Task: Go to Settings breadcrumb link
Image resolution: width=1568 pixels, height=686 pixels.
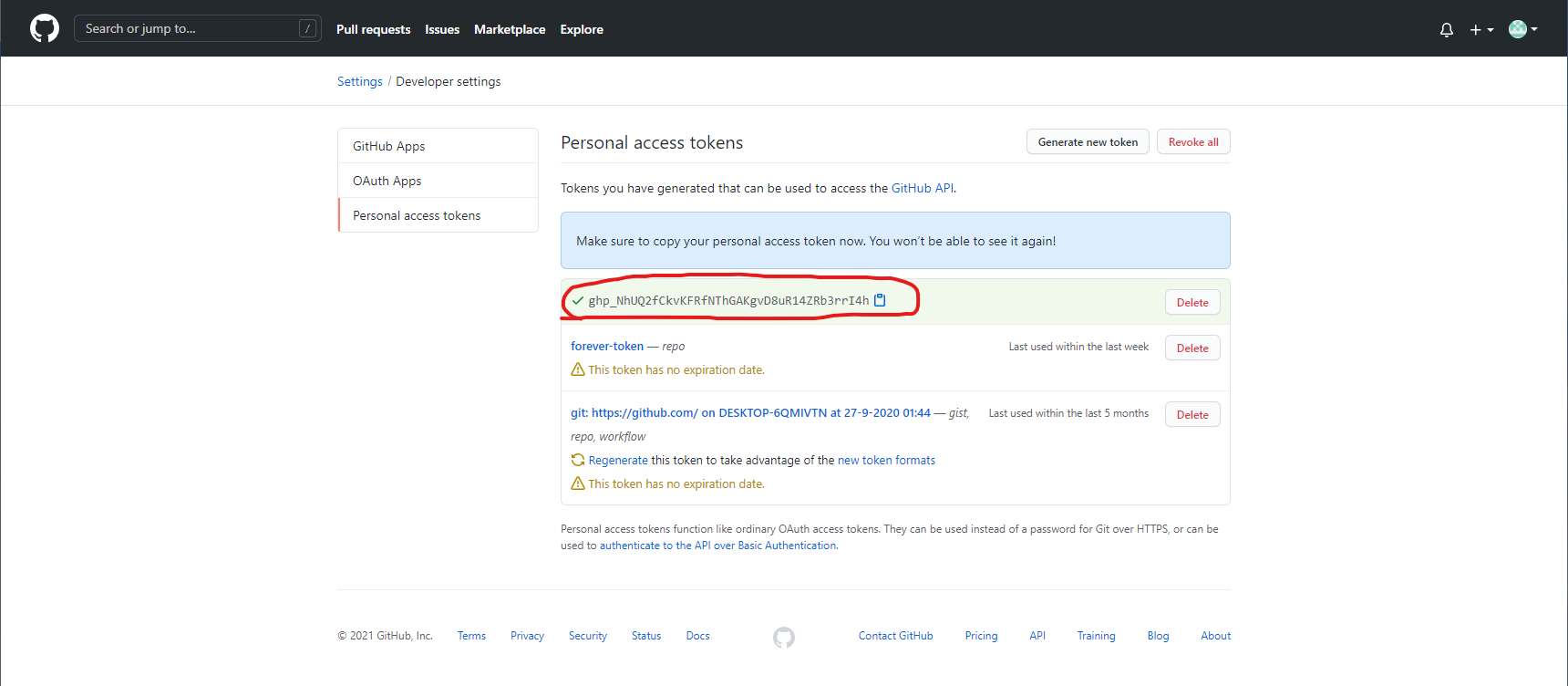Action: coord(360,81)
